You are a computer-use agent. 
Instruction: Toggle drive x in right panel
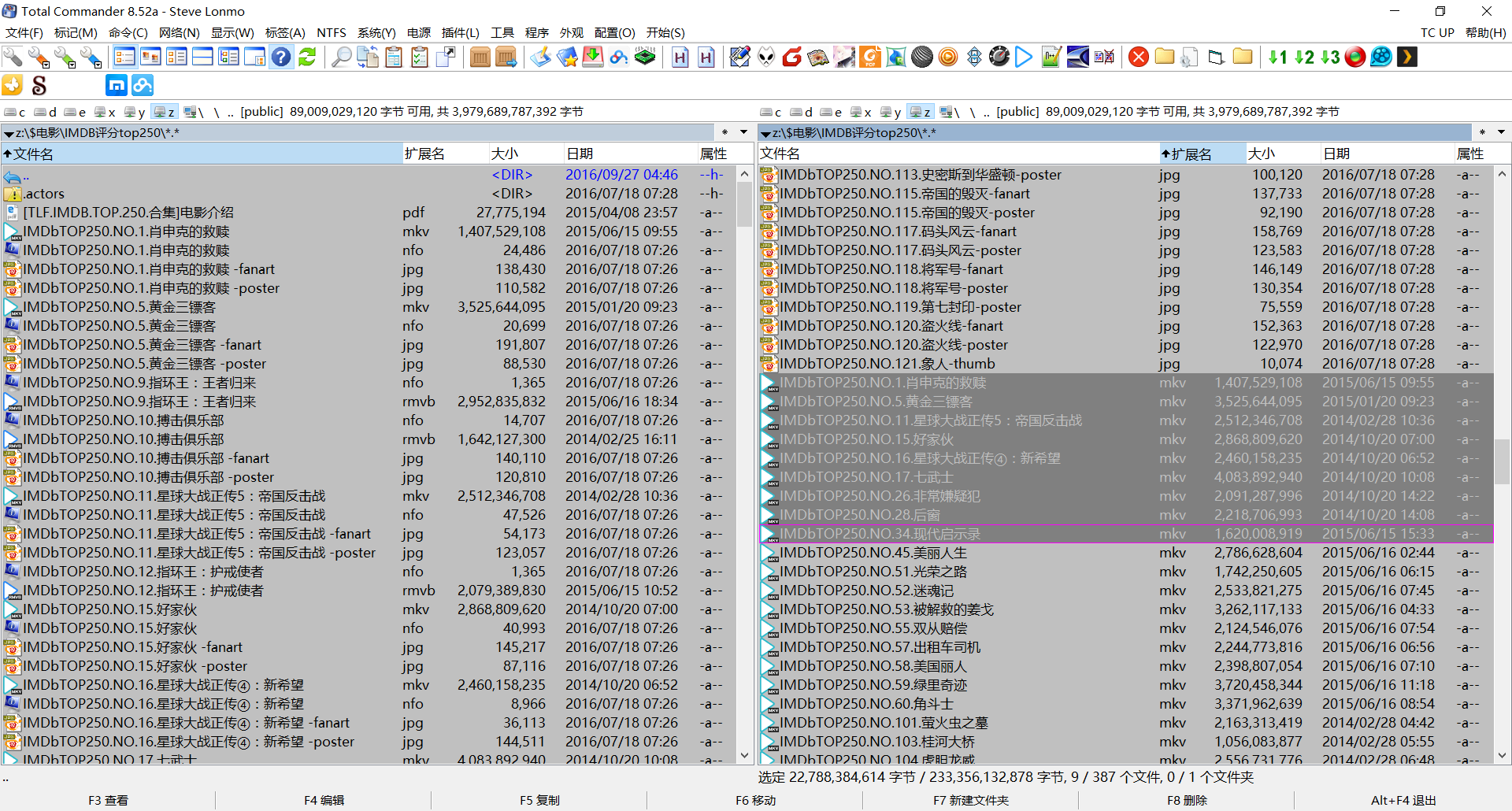coord(861,112)
